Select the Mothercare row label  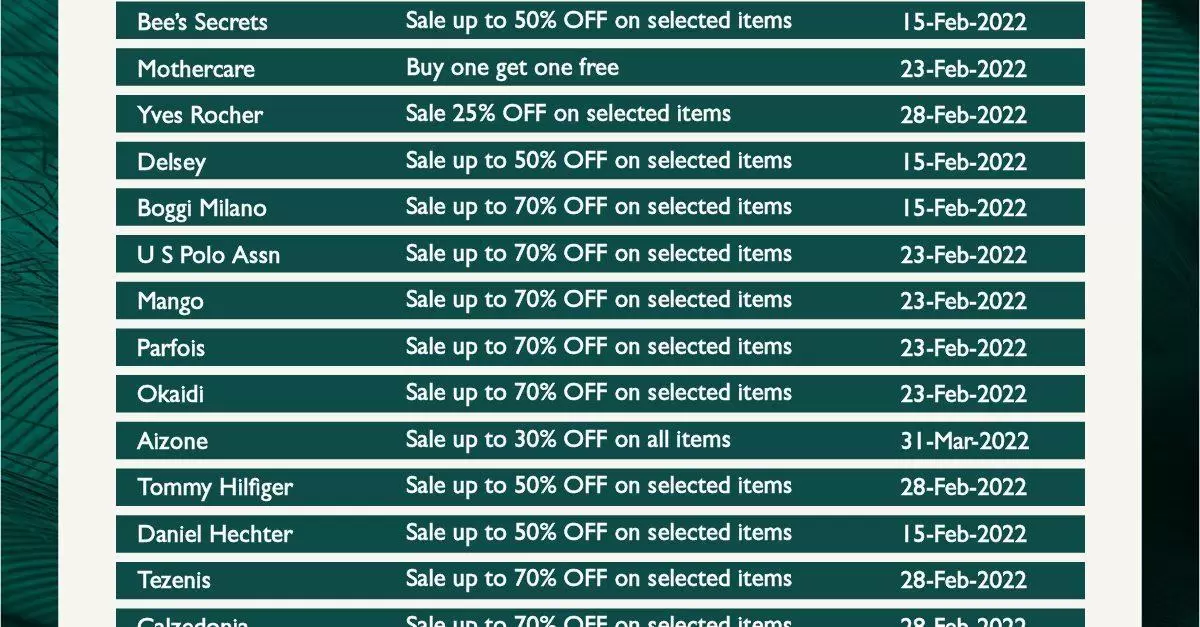click(x=196, y=69)
